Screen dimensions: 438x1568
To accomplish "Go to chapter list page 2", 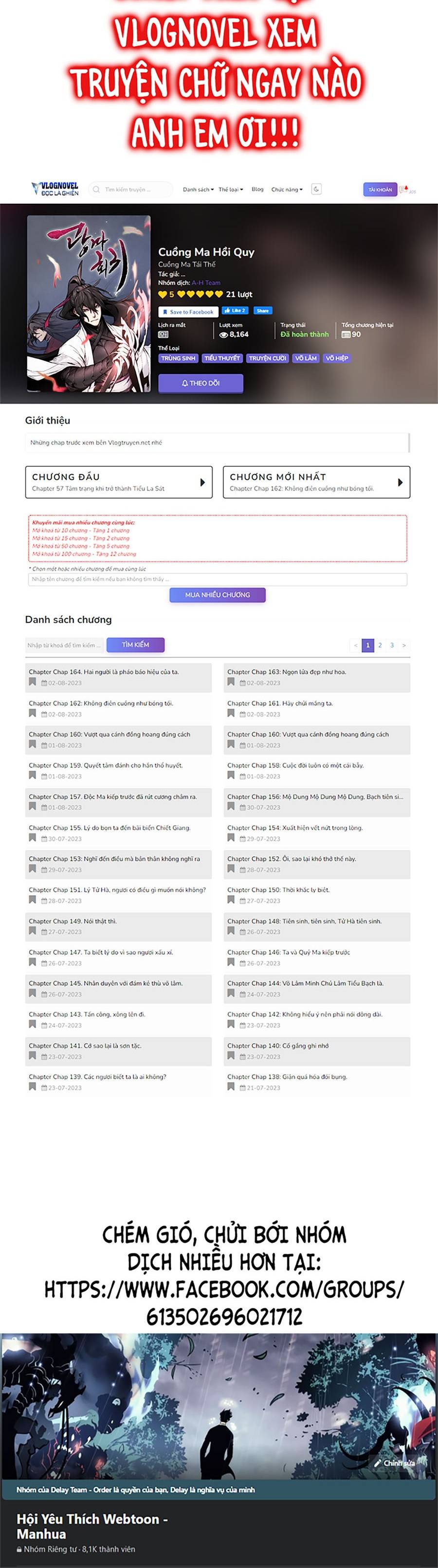I will (380, 645).
